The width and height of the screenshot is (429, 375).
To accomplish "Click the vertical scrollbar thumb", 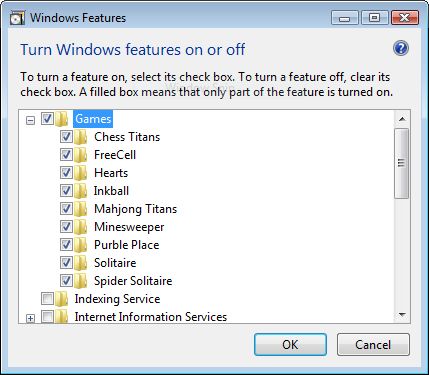I will pyautogui.click(x=402, y=163).
